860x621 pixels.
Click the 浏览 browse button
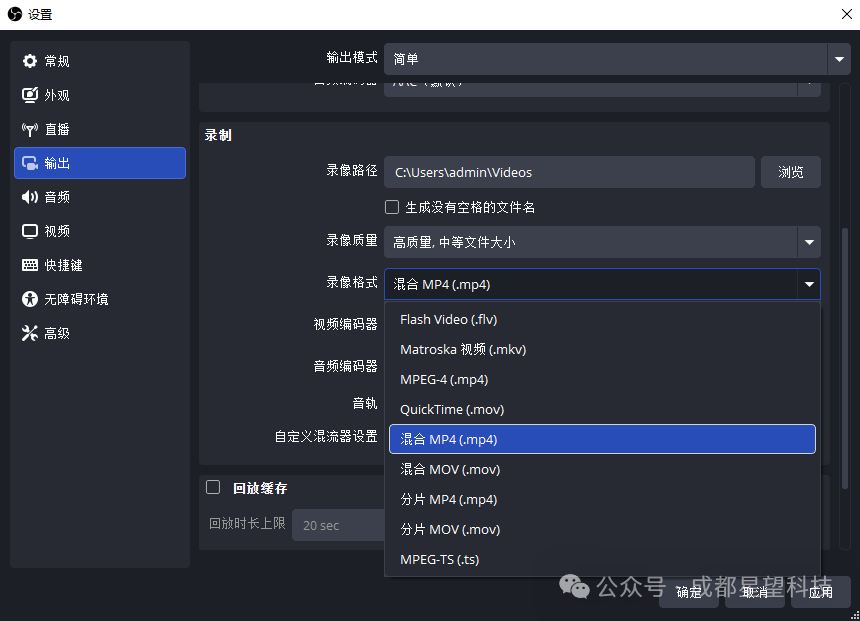click(790, 172)
